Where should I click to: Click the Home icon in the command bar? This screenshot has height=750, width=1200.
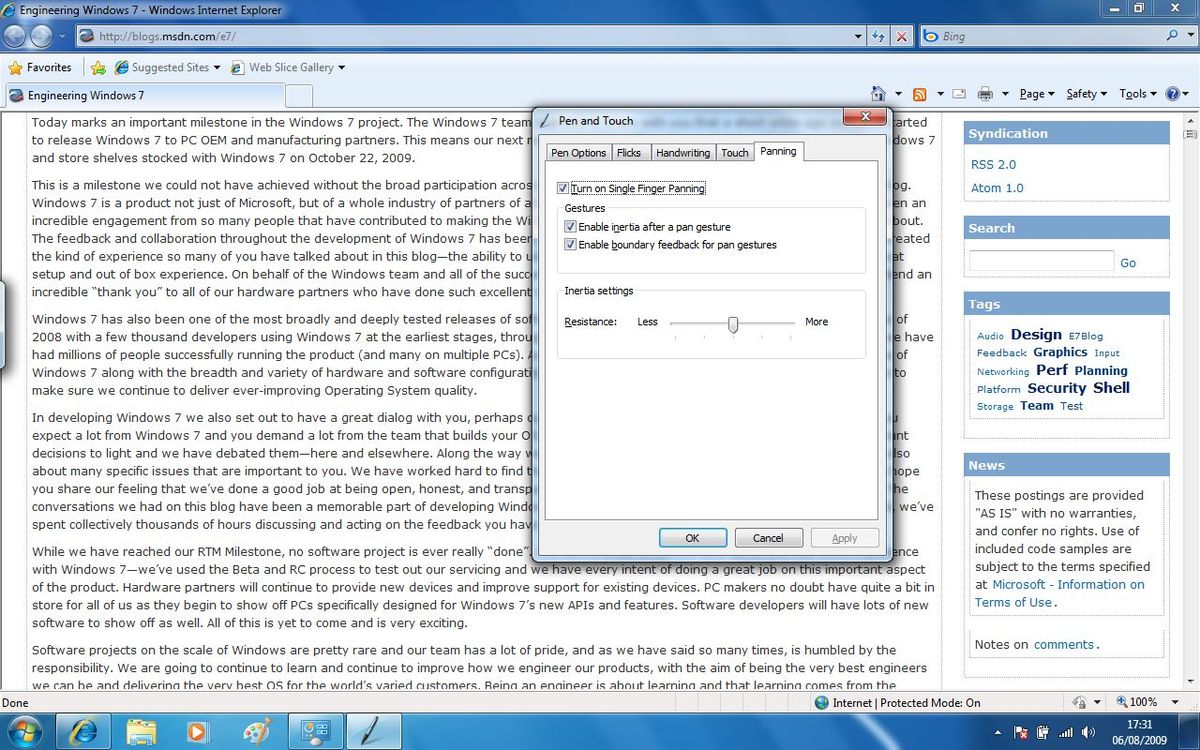[x=877, y=93]
